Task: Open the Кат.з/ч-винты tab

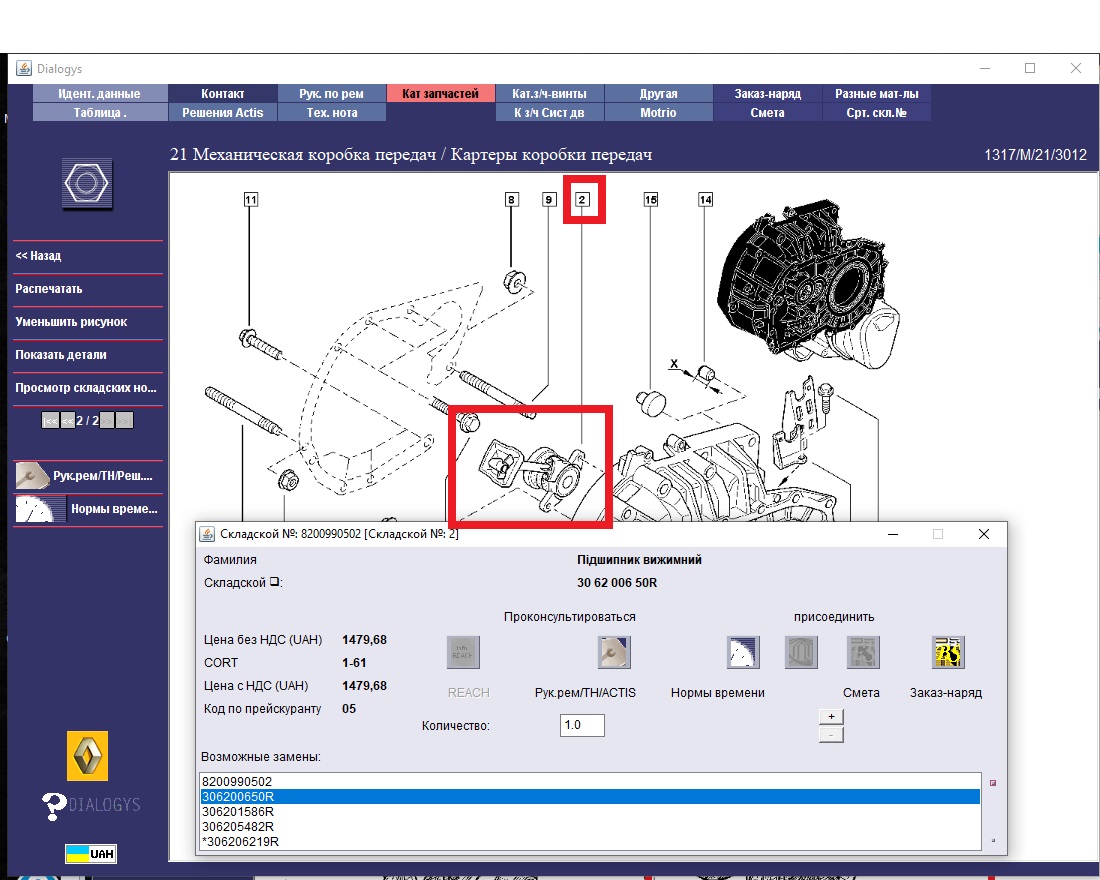Action: 549,93
